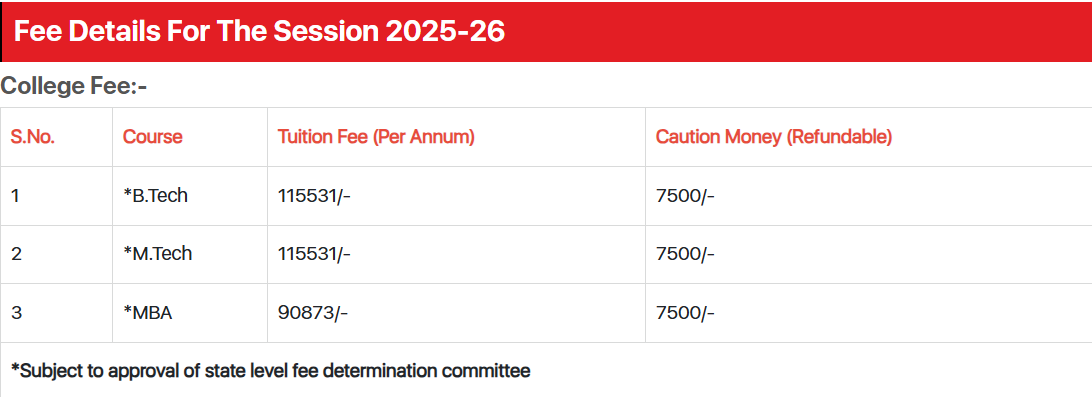Click the Fee Details For The Session 2025-26 heading
The height and width of the screenshot is (397, 1092).
click(x=259, y=32)
